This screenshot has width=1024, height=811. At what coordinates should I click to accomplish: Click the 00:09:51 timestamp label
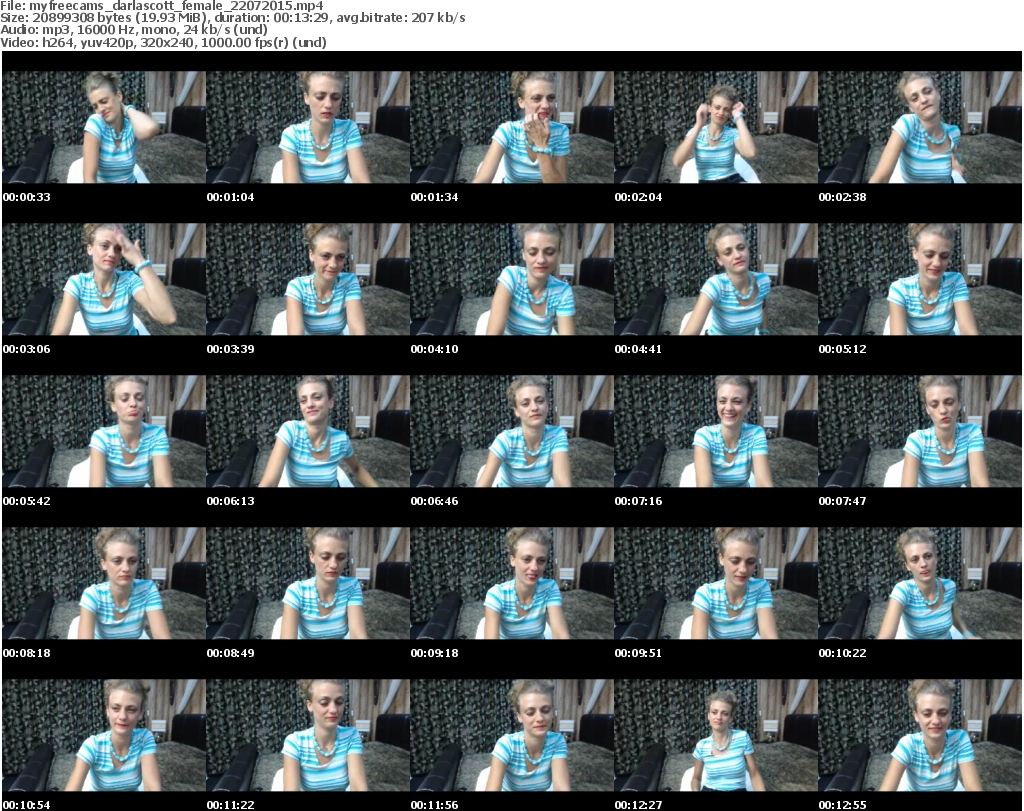639,653
